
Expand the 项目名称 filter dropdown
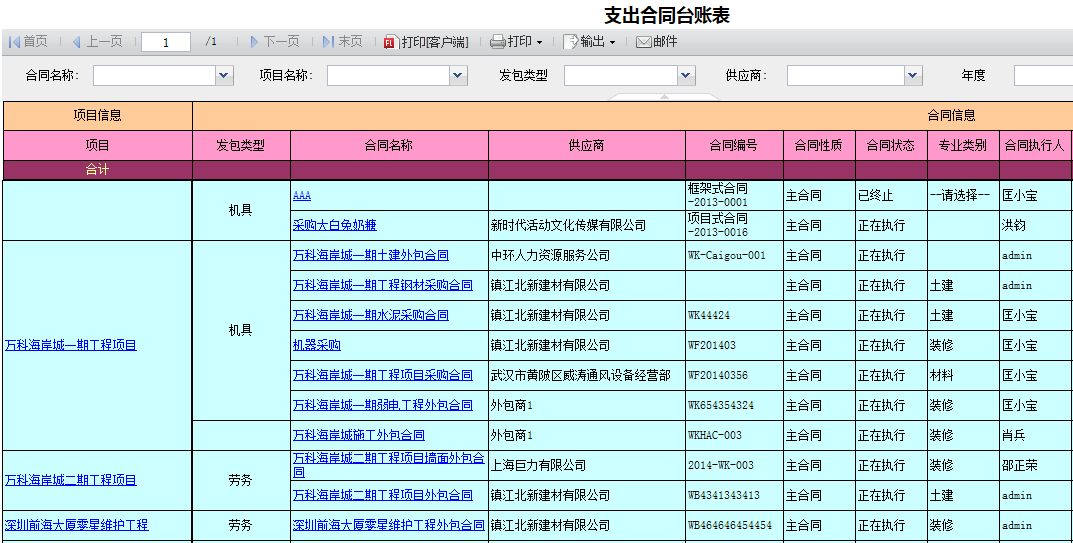click(458, 75)
